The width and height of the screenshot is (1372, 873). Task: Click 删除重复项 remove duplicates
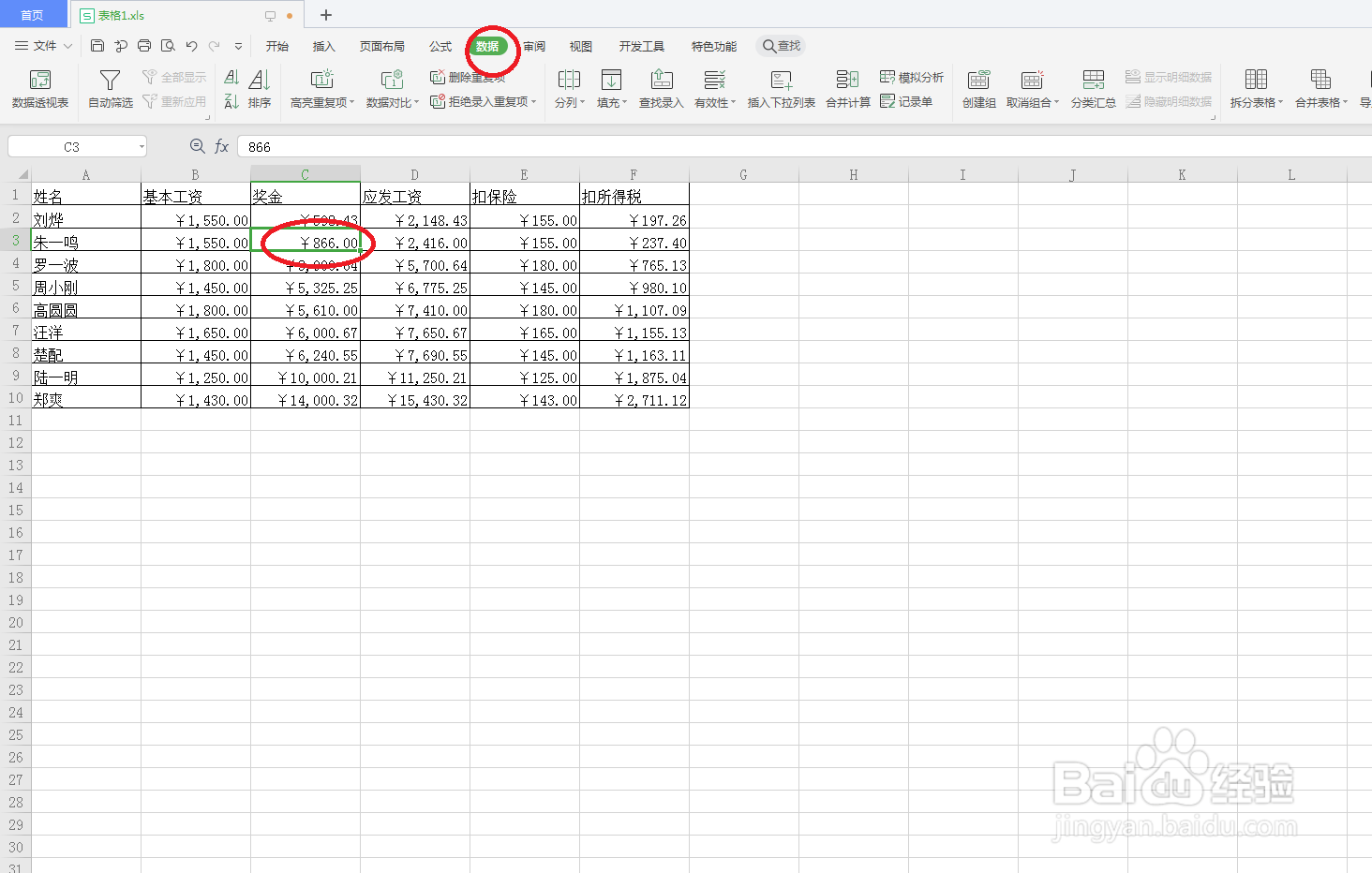(468, 78)
